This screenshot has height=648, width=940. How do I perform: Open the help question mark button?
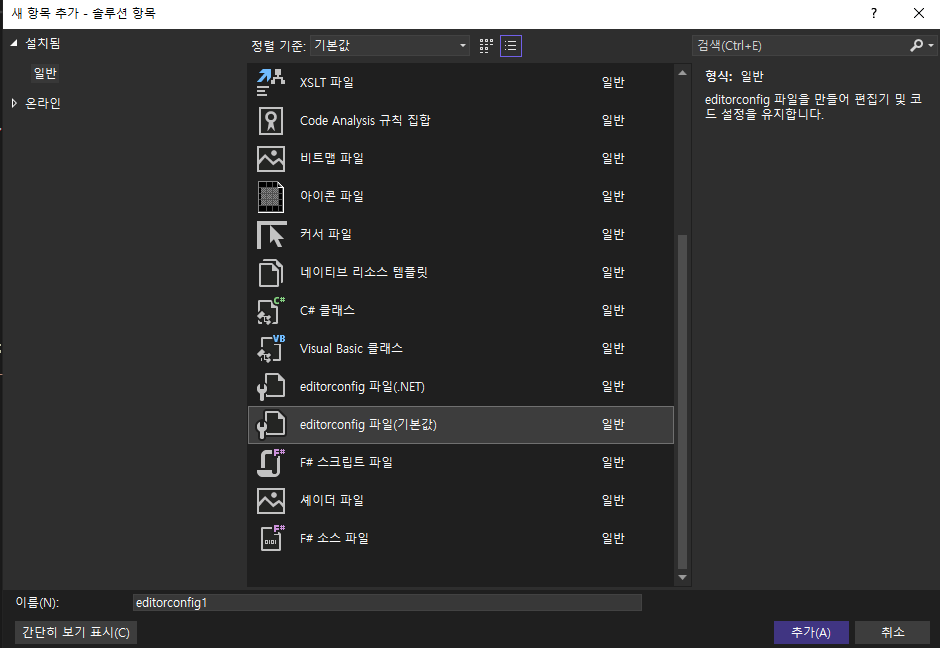(873, 13)
